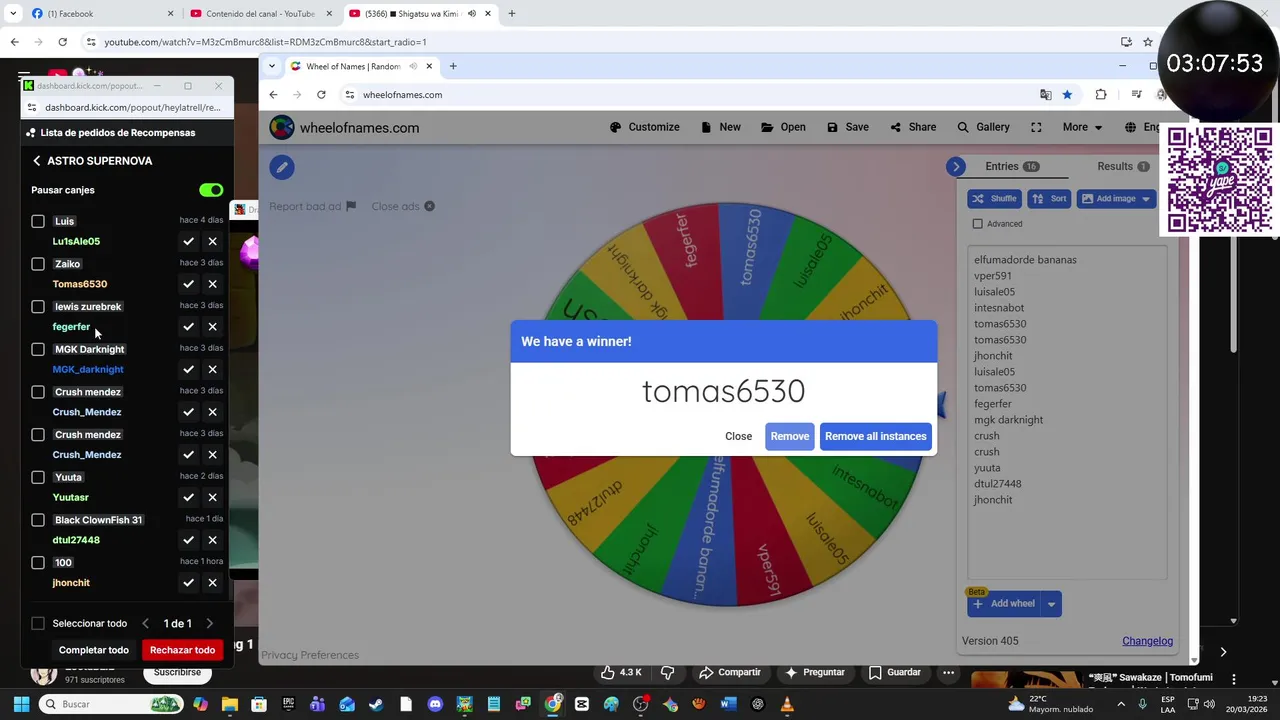Switch to Contenido del canal YouTube tab

[260, 14]
